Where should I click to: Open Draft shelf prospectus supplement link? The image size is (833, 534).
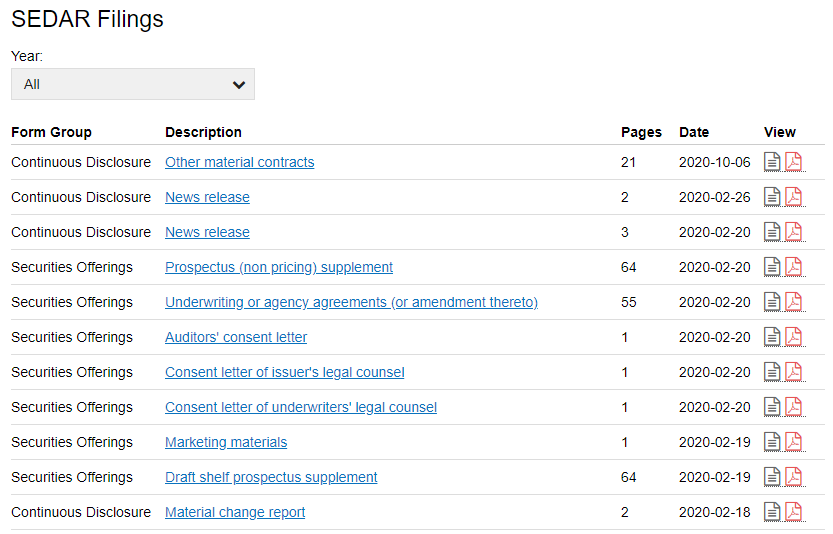pos(271,477)
